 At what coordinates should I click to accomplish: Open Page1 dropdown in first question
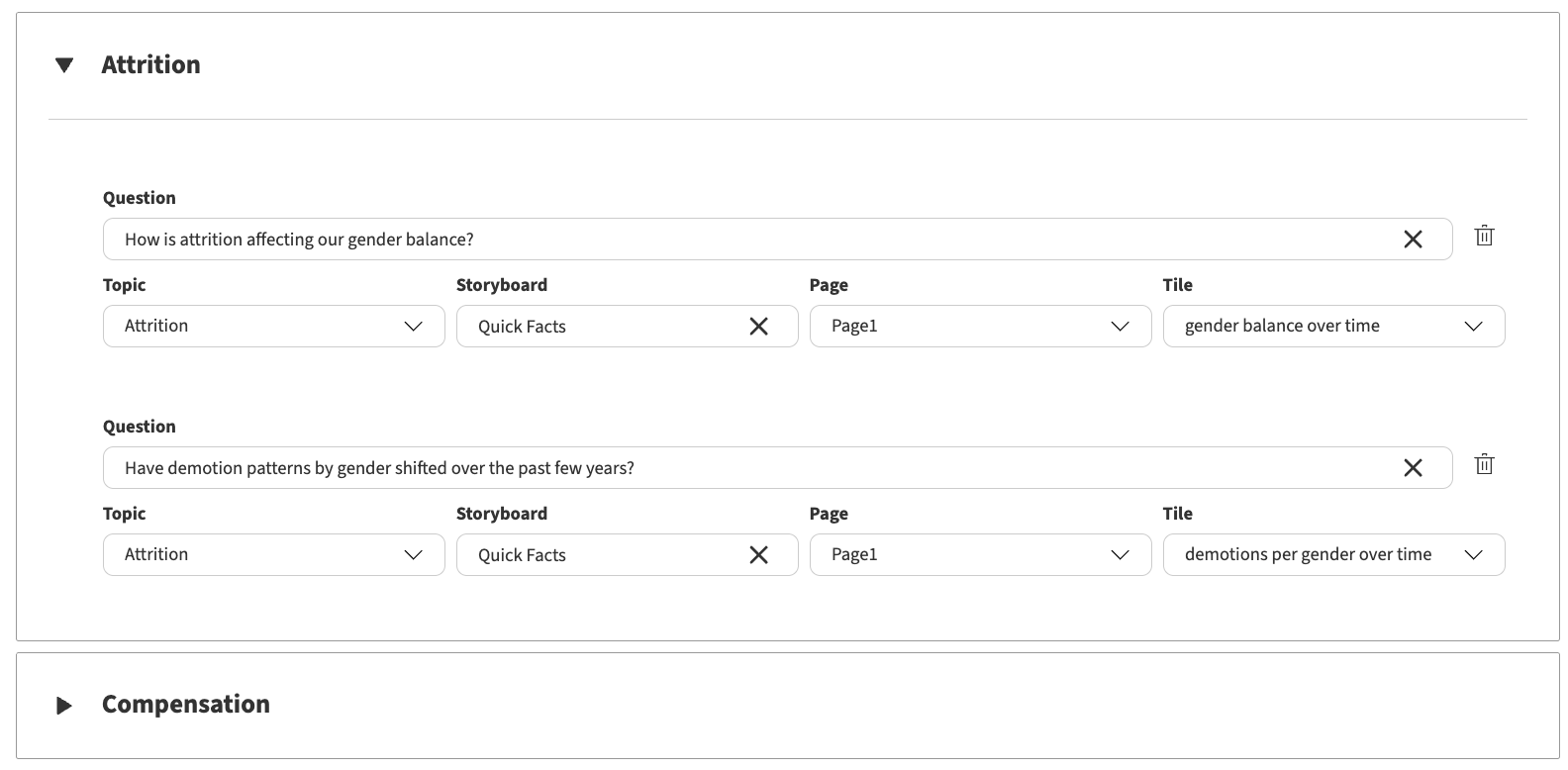(x=981, y=327)
